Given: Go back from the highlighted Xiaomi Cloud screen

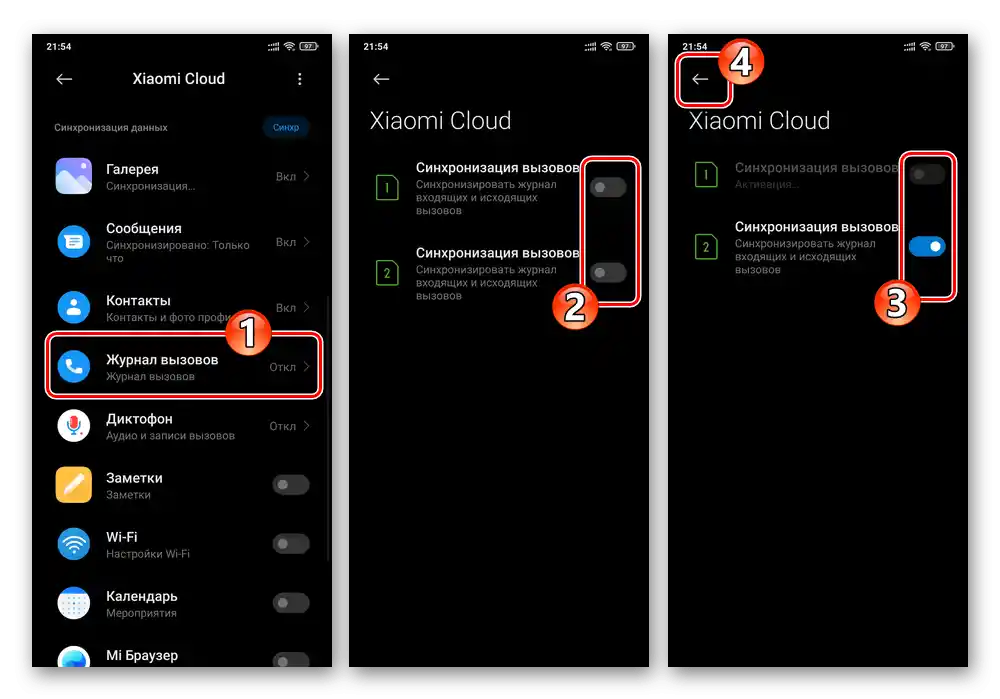Looking at the screenshot, I should [700, 79].
